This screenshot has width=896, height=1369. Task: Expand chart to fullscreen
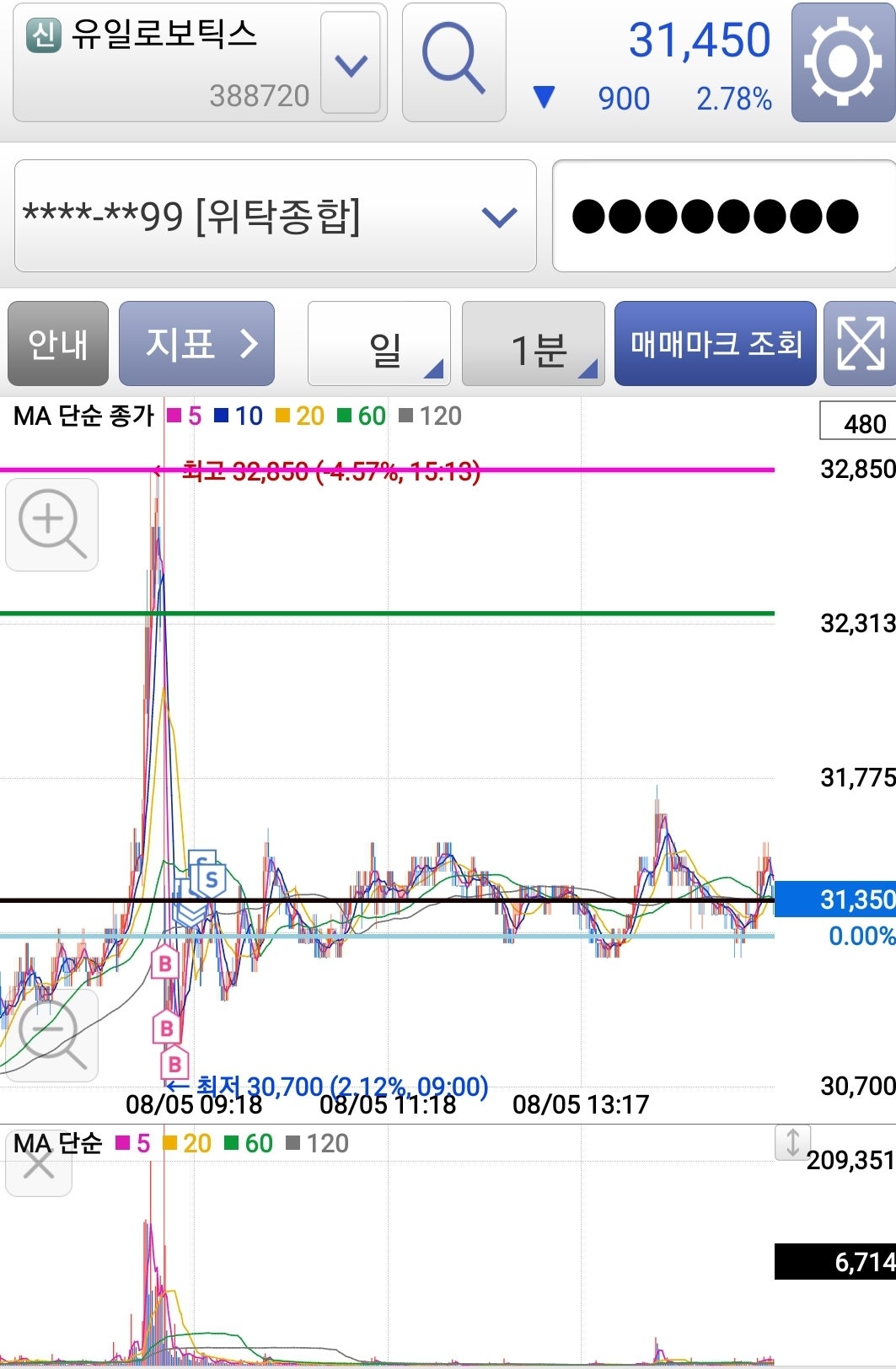point(861,344)
